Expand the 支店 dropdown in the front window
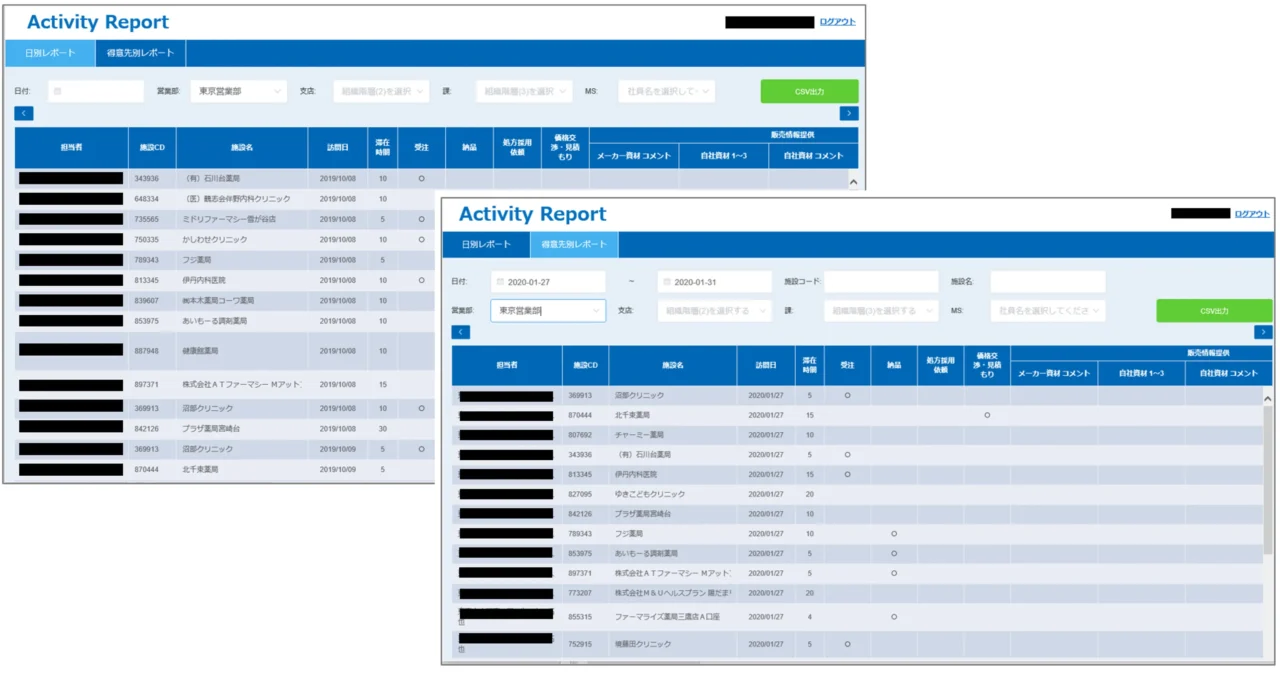Viewport: 1280px width, 673px height. pos(714,311)
